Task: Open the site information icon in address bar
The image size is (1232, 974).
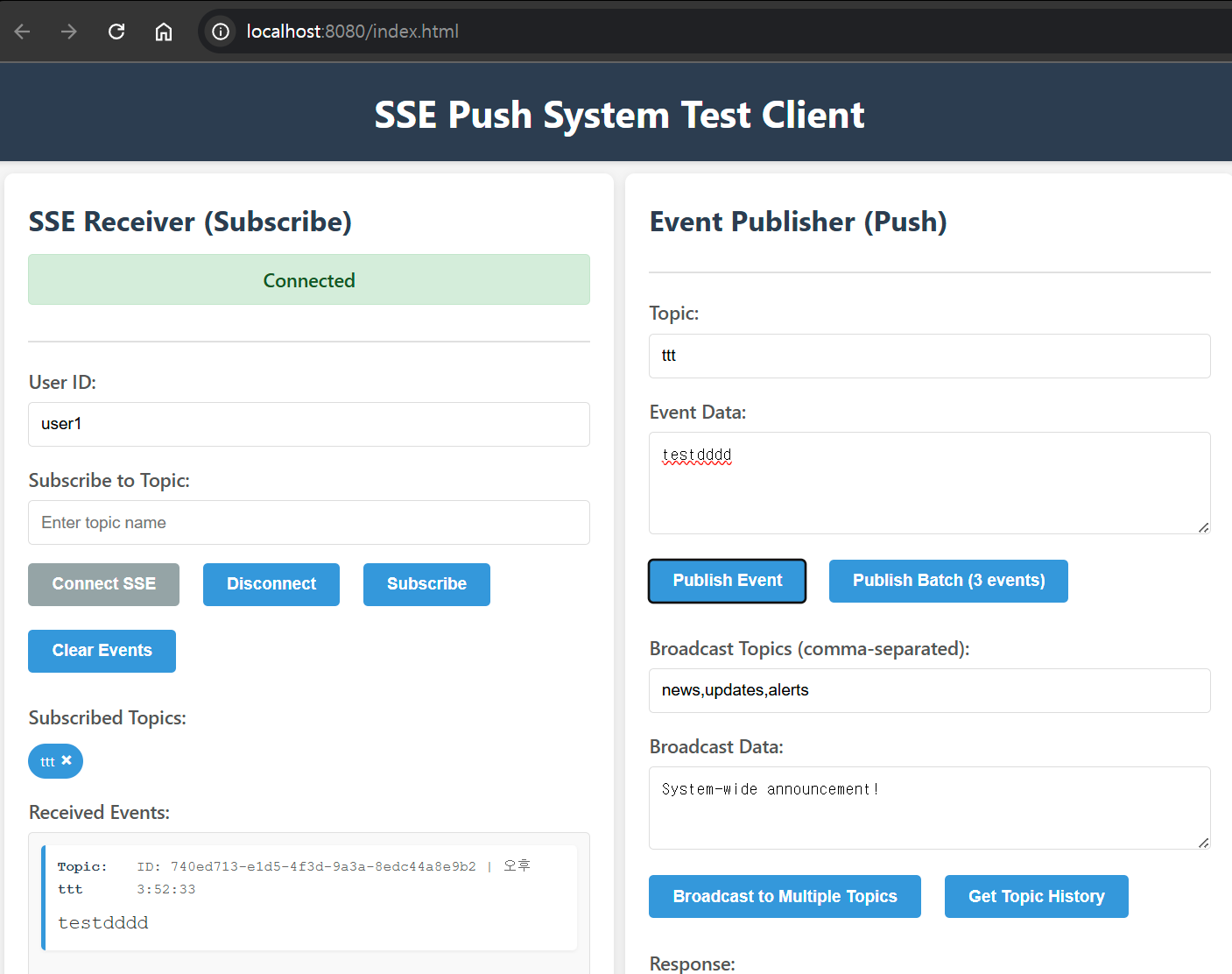Action: coord(221,32)
